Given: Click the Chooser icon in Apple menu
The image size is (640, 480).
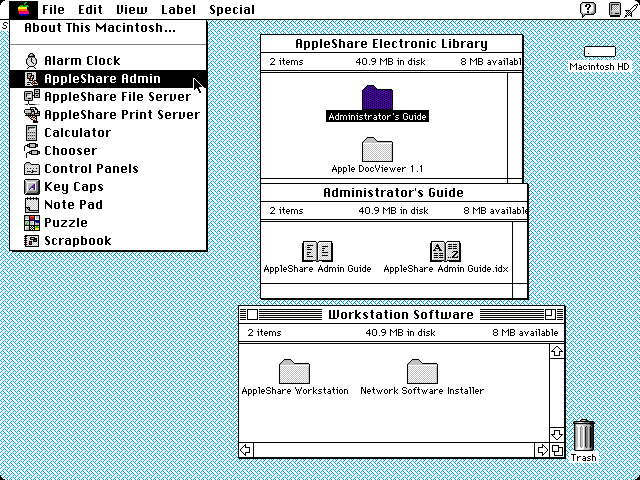Looking at the screenshot, I should click(x=31, y=151).
